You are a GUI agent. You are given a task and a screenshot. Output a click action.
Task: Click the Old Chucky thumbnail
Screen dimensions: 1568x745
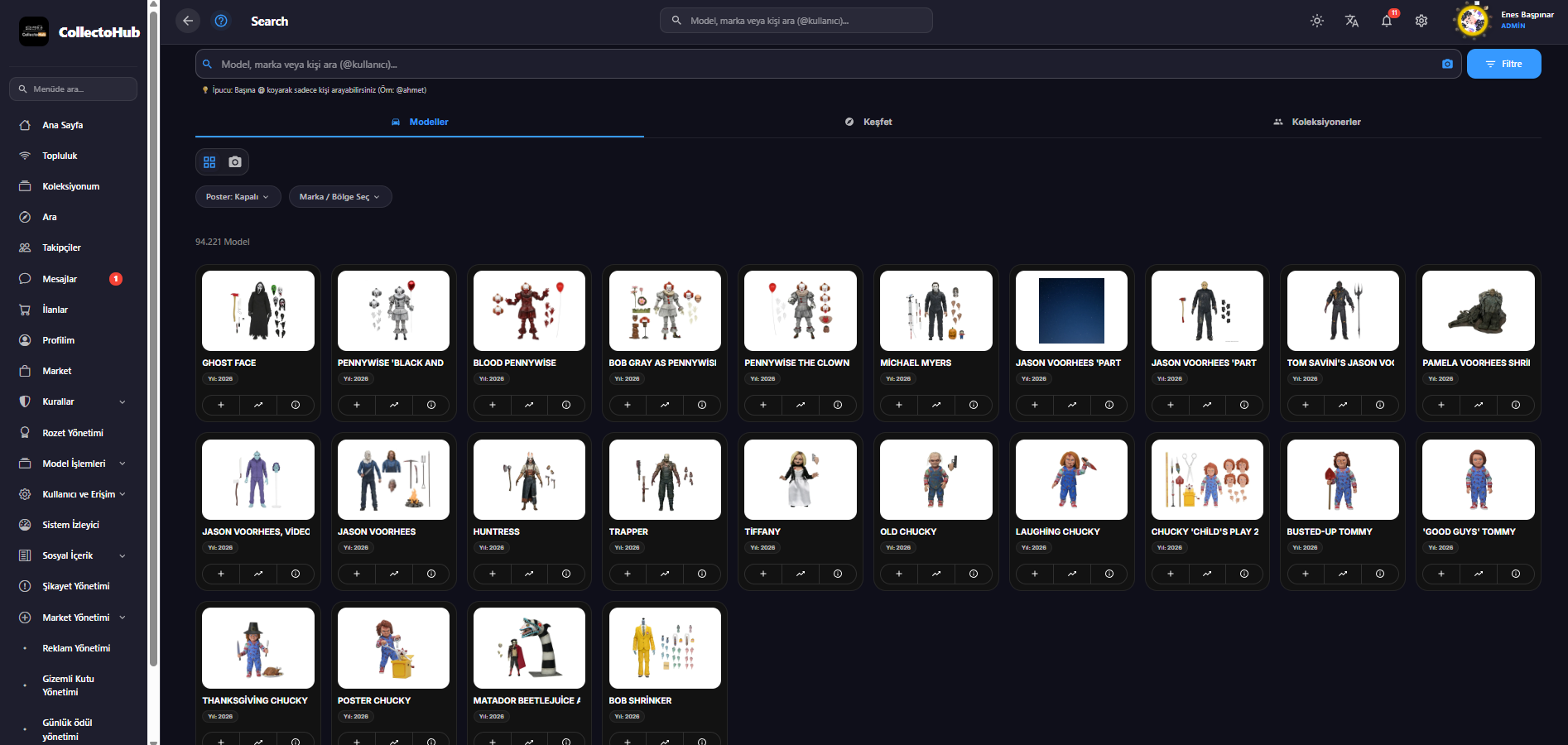[x=936, y=479]
